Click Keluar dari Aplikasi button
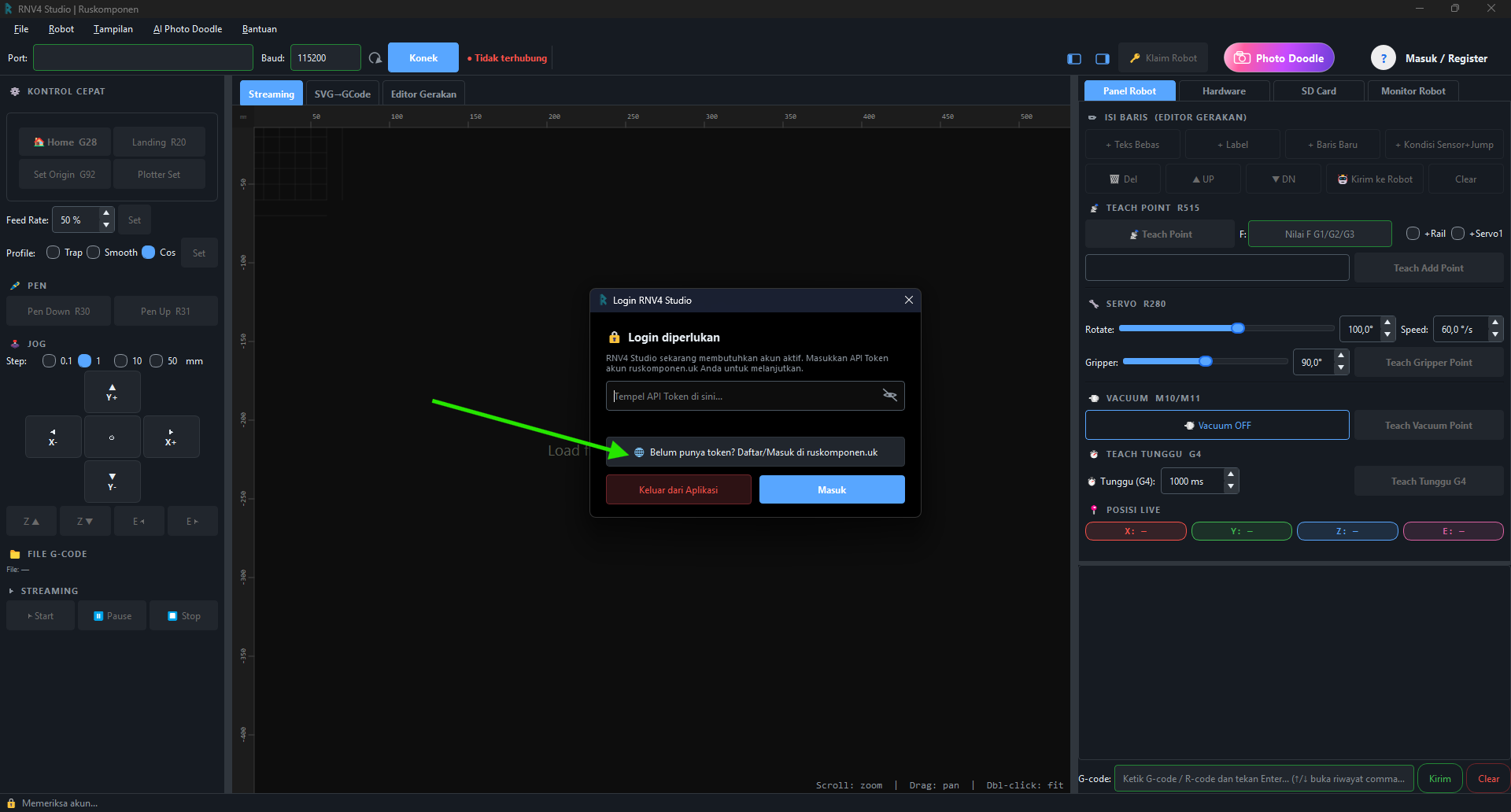The image size is (1511, 812). [x=678, y=489]
